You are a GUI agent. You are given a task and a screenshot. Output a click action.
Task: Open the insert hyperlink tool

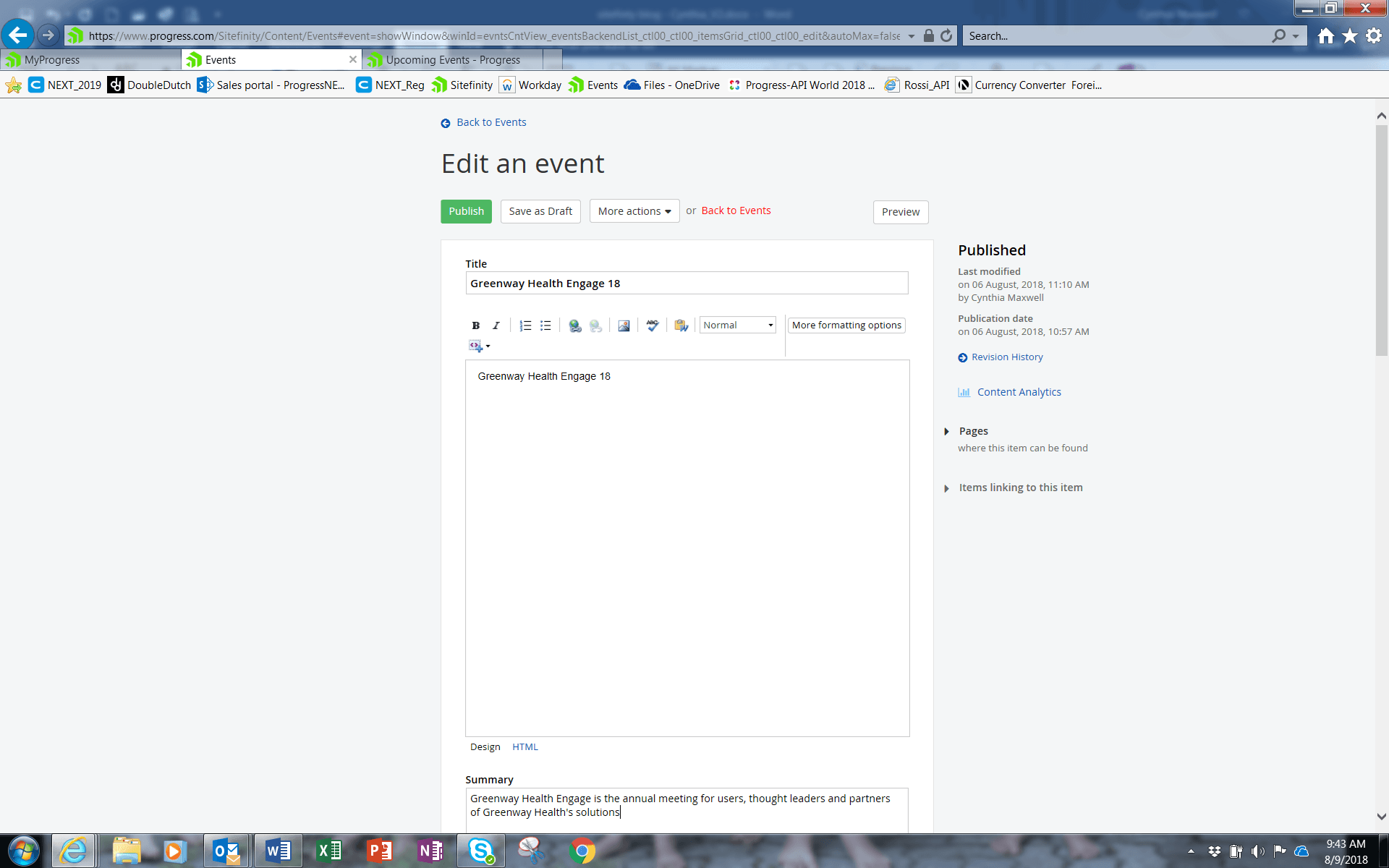[575, 325]
